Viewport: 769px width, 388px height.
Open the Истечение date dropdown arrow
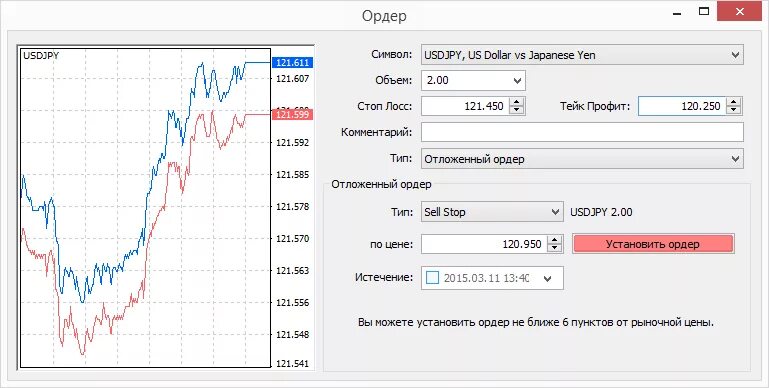pyautogui.click(x=548, y=278)
